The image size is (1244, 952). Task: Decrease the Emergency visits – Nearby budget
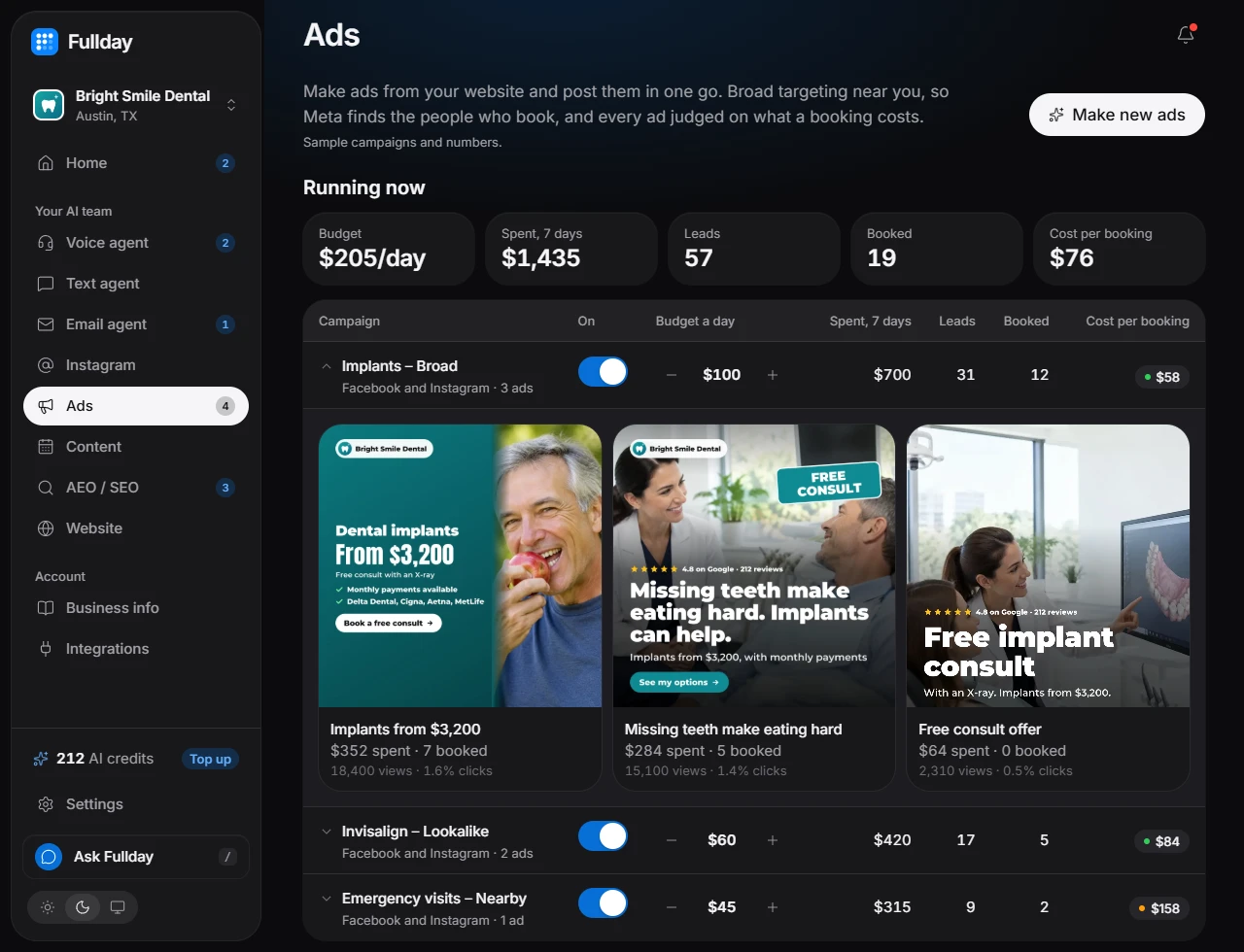coord(672,907)
